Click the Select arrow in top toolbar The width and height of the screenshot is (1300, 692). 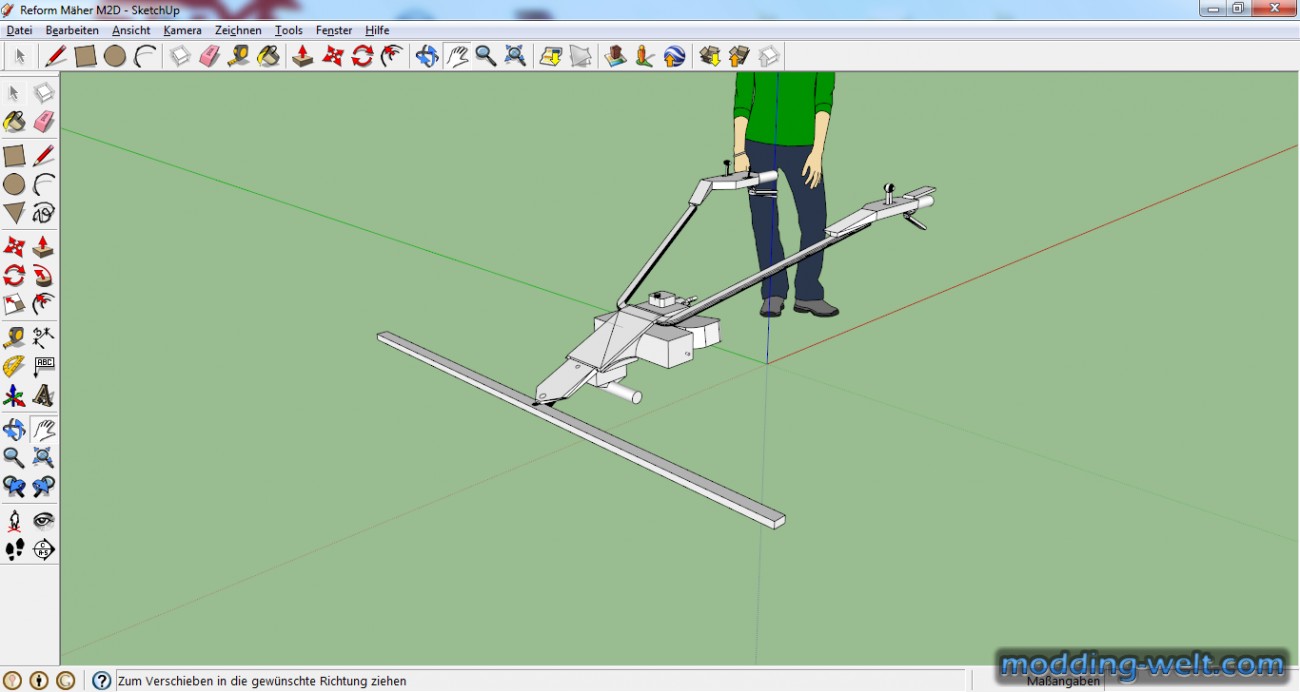pyautogui.click(x=20, y=56)
